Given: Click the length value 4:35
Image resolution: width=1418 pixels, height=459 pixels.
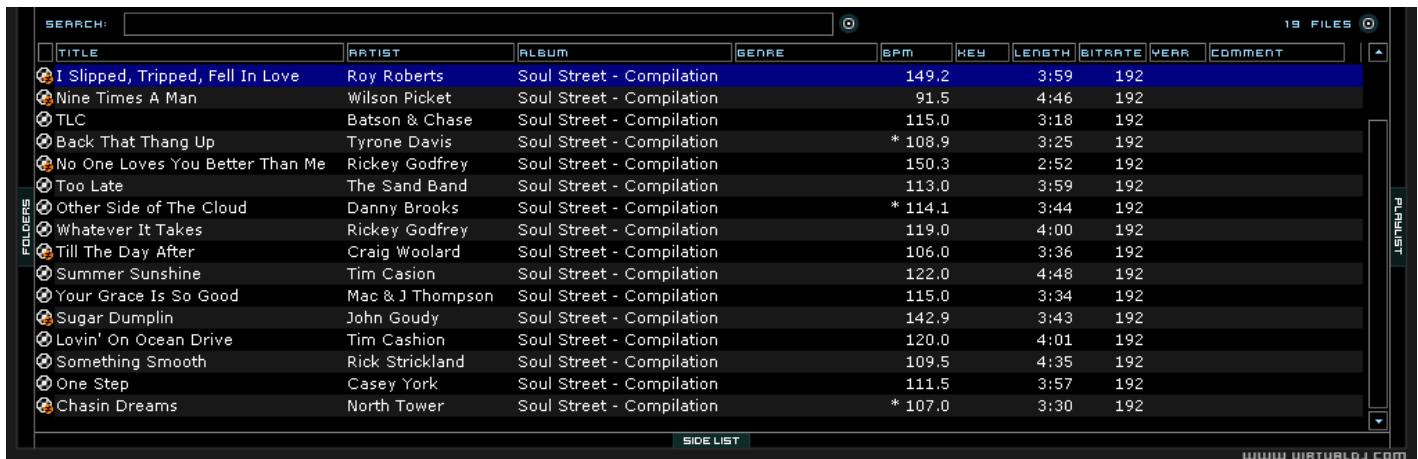Looking at the screenshot, I should coord(1055,362).
